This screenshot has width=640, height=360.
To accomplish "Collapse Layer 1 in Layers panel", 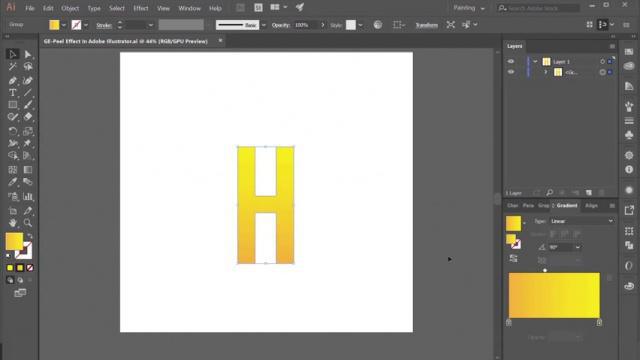I will [x=535, y=61].
